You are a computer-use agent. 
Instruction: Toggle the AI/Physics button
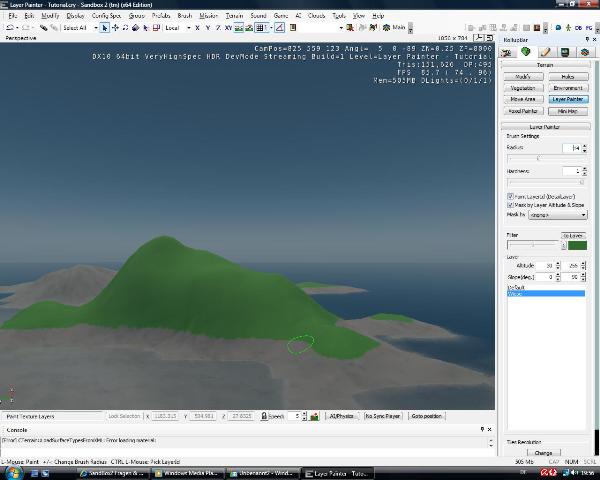pos(340,415)
